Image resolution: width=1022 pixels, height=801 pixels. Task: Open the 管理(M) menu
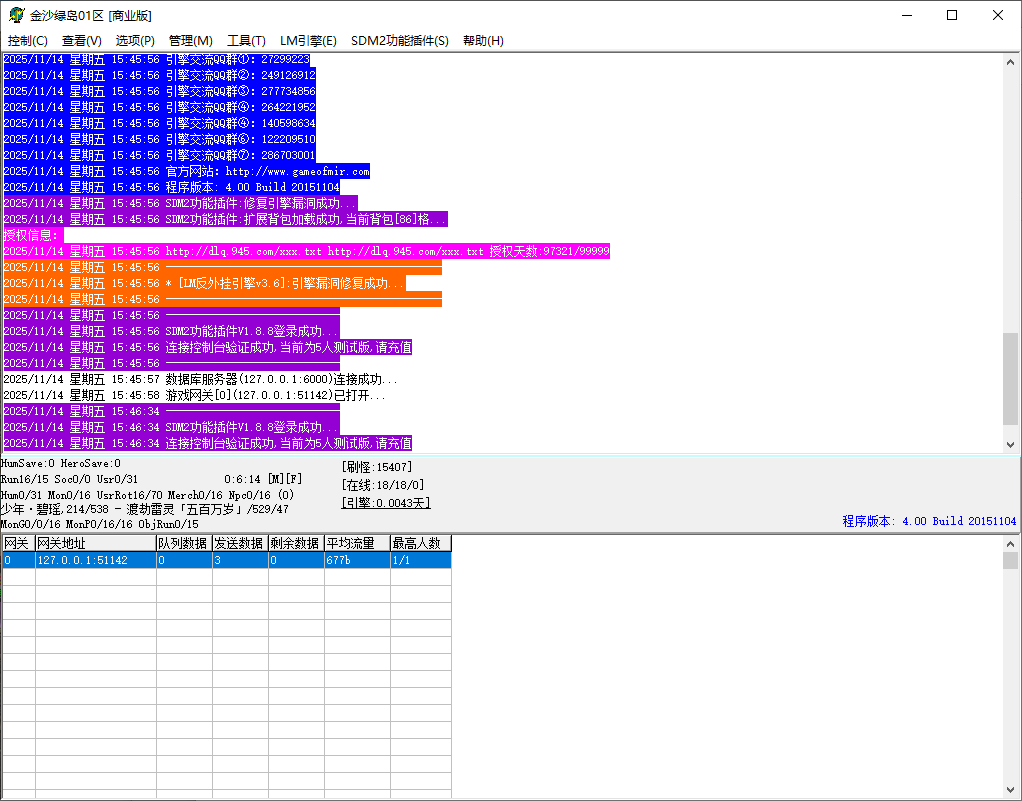[190, 41]
